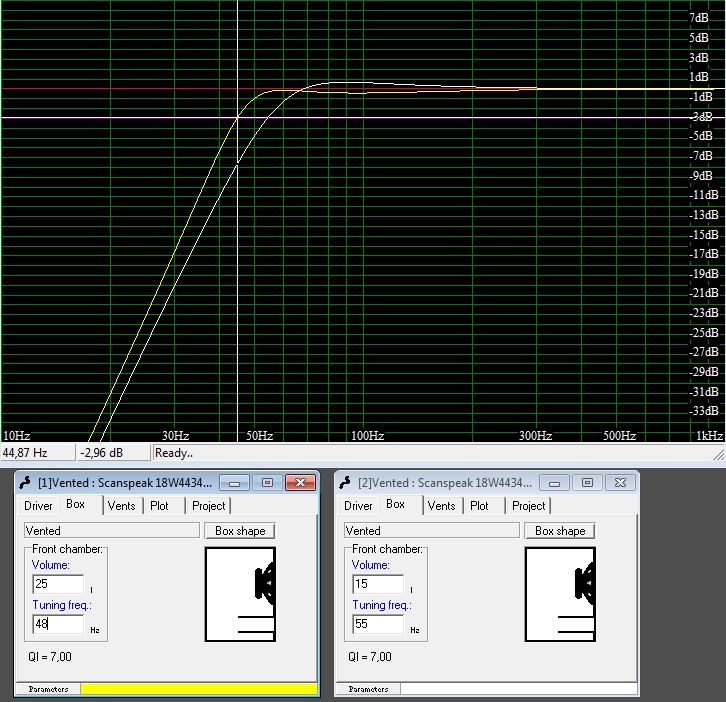
Task: Switch to the Vents tab in window 1
Action: tap(121, 506)
